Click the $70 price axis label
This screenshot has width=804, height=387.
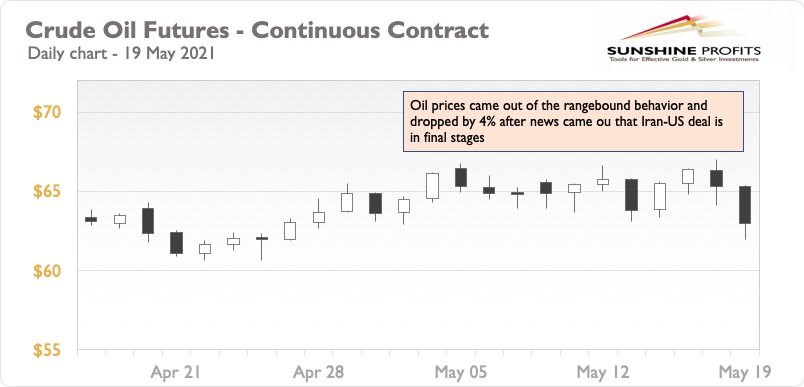(x=47, y=113)
